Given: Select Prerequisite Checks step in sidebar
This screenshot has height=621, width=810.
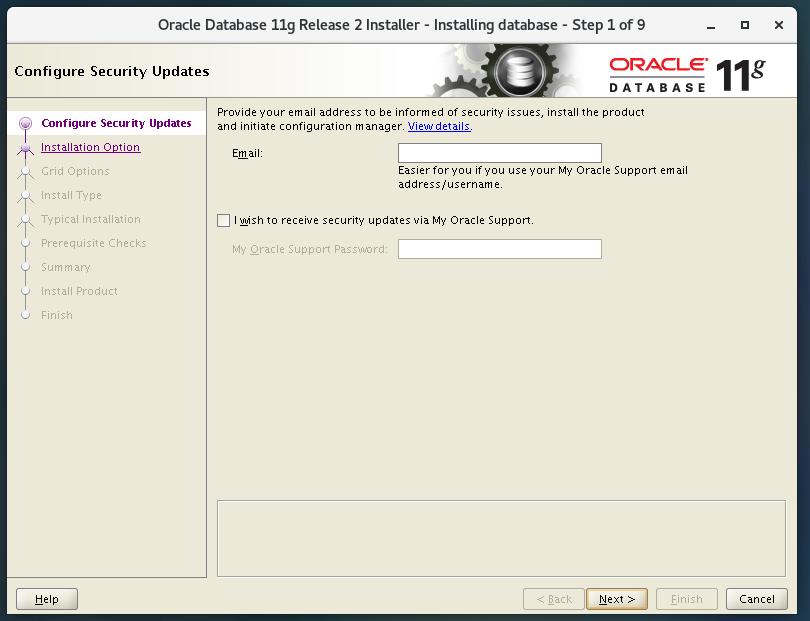Looking at the screenshot, I should [94, 243].
